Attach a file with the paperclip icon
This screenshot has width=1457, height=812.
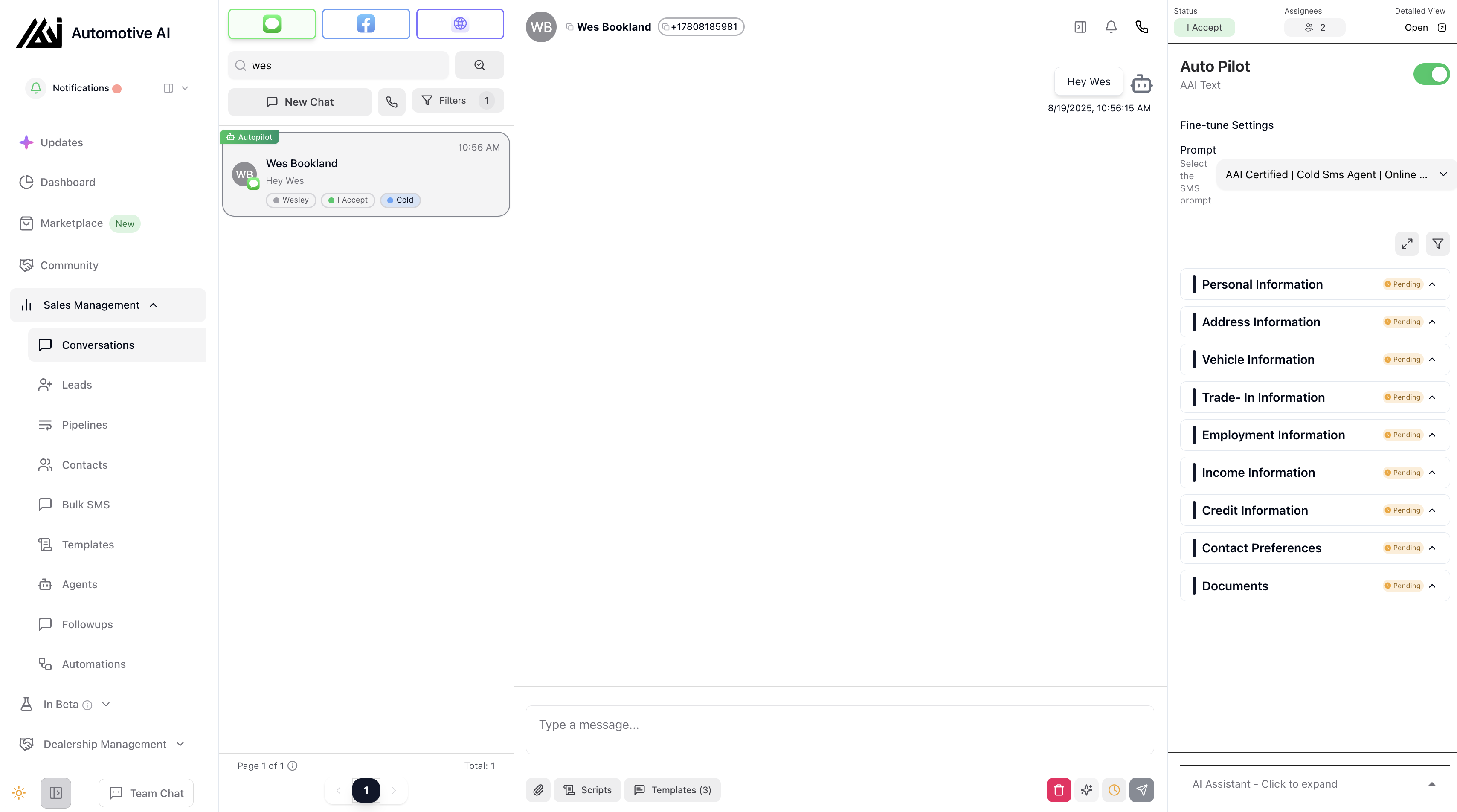(x=538, y=790)
